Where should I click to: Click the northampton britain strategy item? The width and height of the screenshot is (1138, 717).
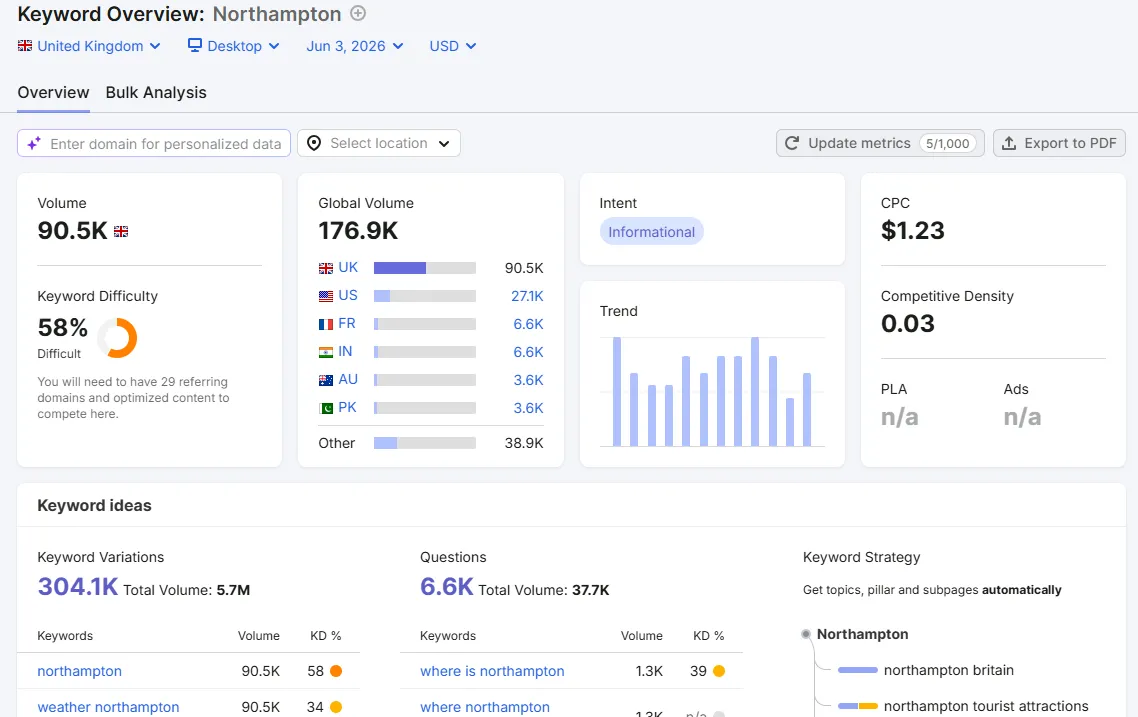tap(949, 670)
